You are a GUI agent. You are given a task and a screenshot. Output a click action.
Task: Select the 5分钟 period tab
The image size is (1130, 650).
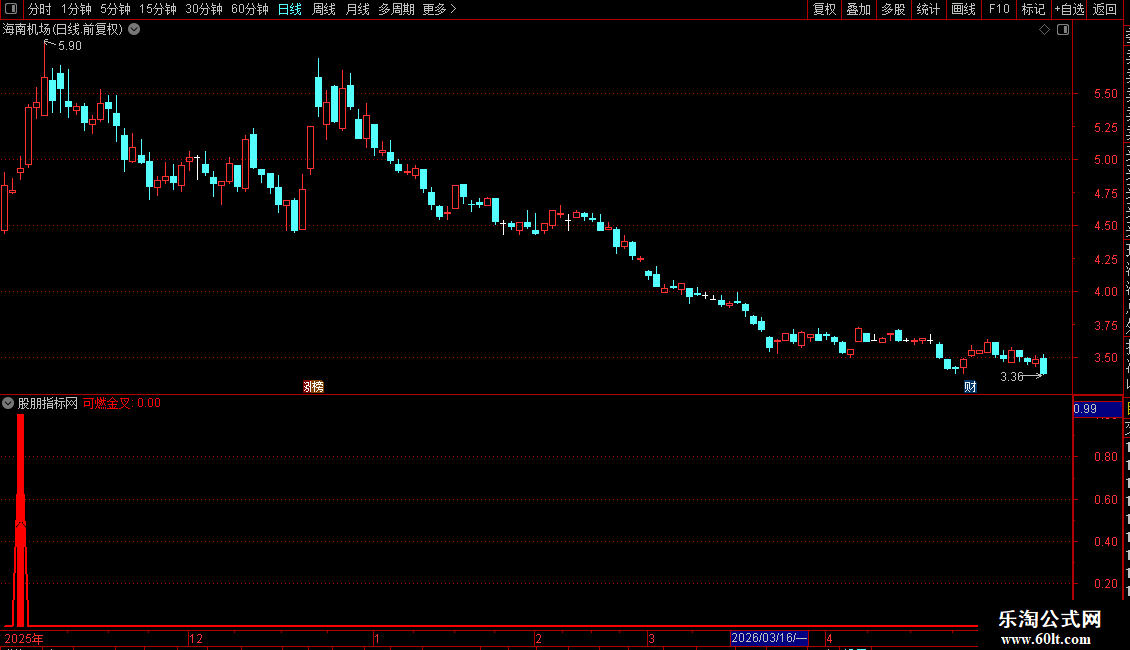click(115, 9)
